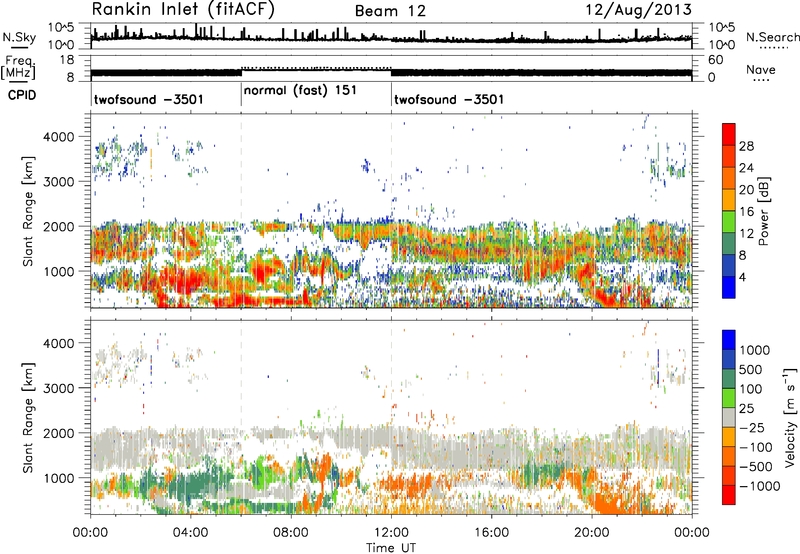Click "Slant Range [km]" label of power panel

click(28, 211)
